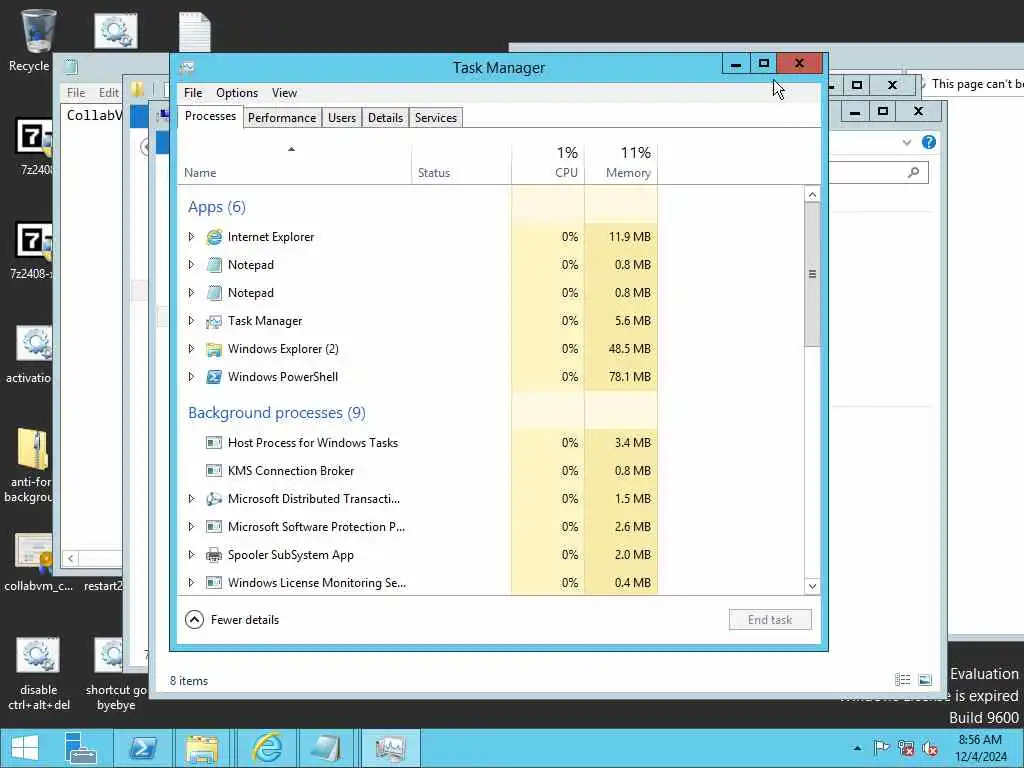Open the Start button on taskbar
Image resolution: width=1024 pixels, height=768 pixels.
pyautogui.click(x=25, y=748)
